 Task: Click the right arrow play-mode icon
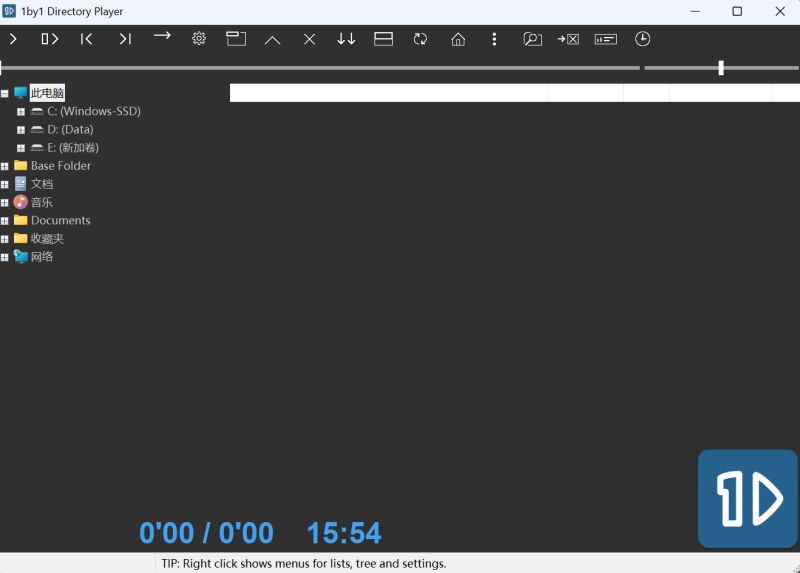coord(162,36)
